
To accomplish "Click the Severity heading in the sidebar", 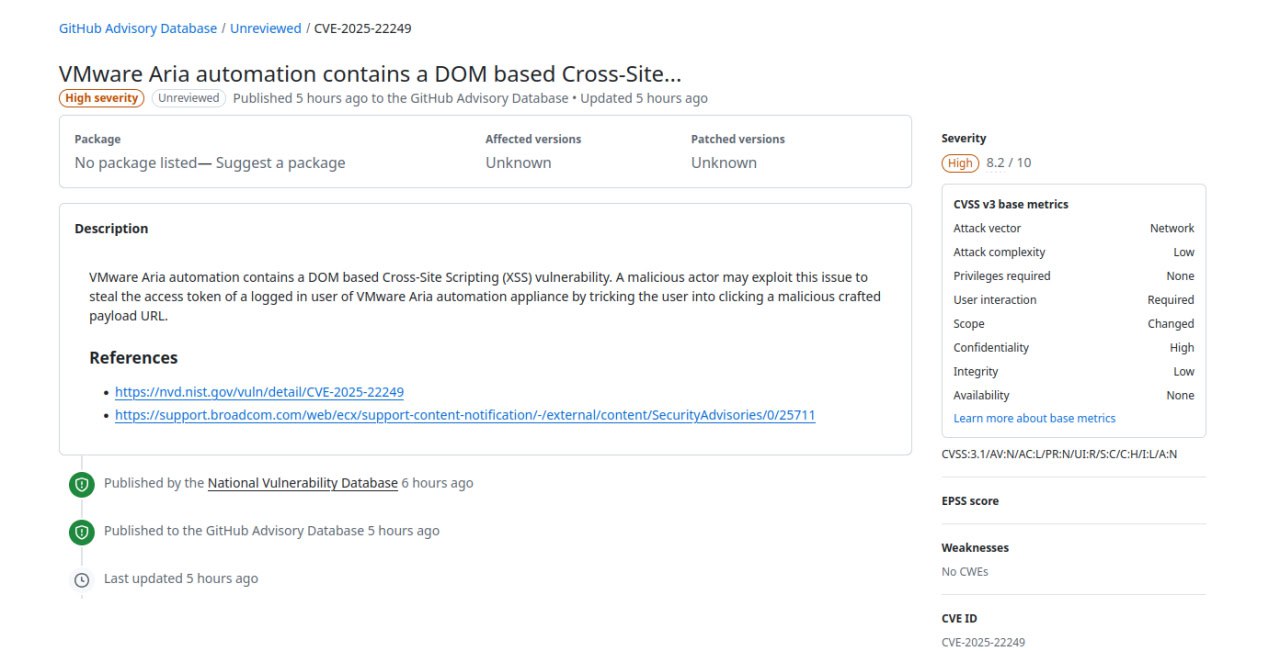I will tap(964, 139).
